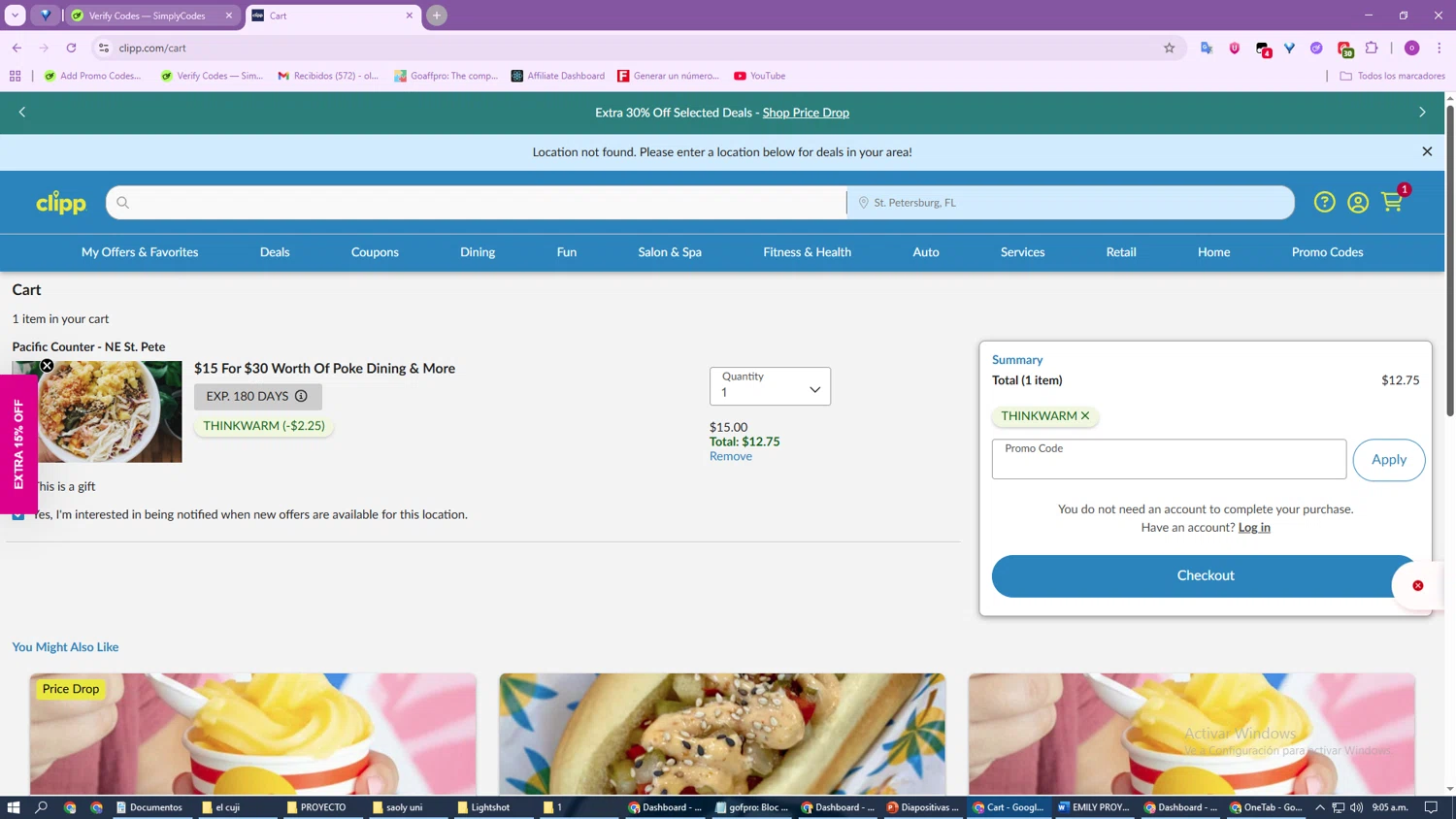Bookmark this page with star icon
1456x819 pixels.
tap(1169, 48)
